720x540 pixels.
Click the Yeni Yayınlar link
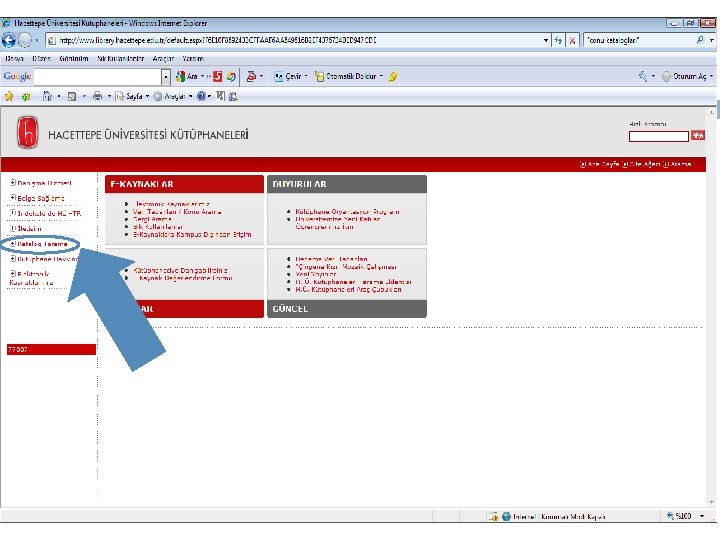tap(315, 274)
